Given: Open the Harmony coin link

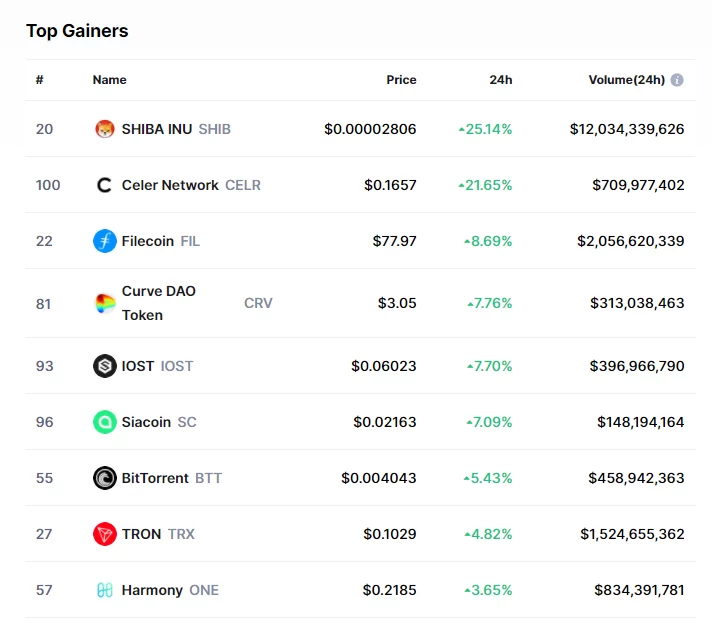Looking at the screenshot, I should 152,590.
